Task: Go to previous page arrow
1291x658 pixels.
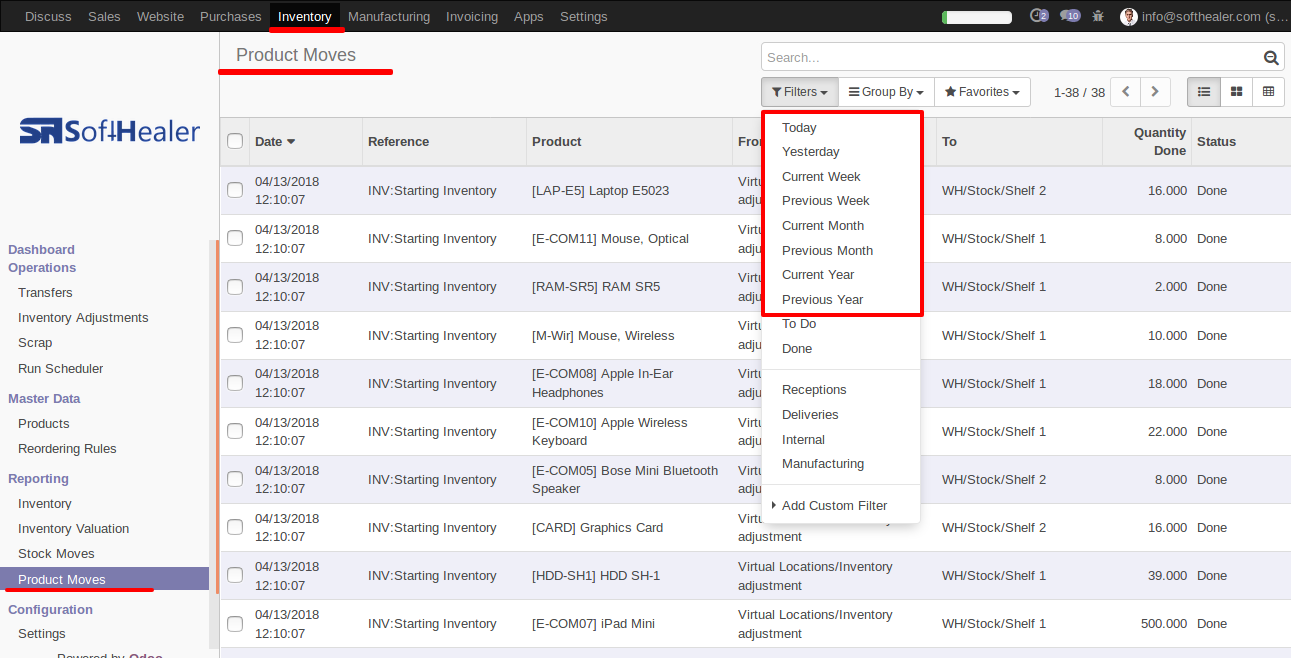Action: [1126, 92]
